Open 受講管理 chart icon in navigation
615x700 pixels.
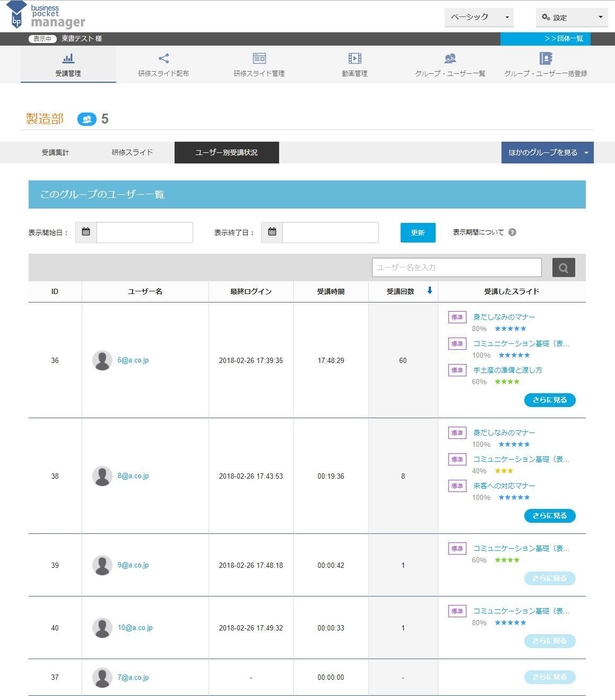[68, 59]
